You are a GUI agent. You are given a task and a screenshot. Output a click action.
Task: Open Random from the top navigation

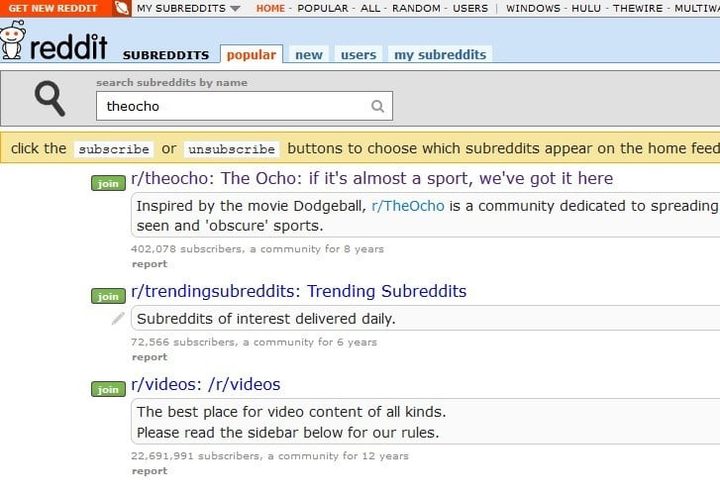[x=416, y=8]
